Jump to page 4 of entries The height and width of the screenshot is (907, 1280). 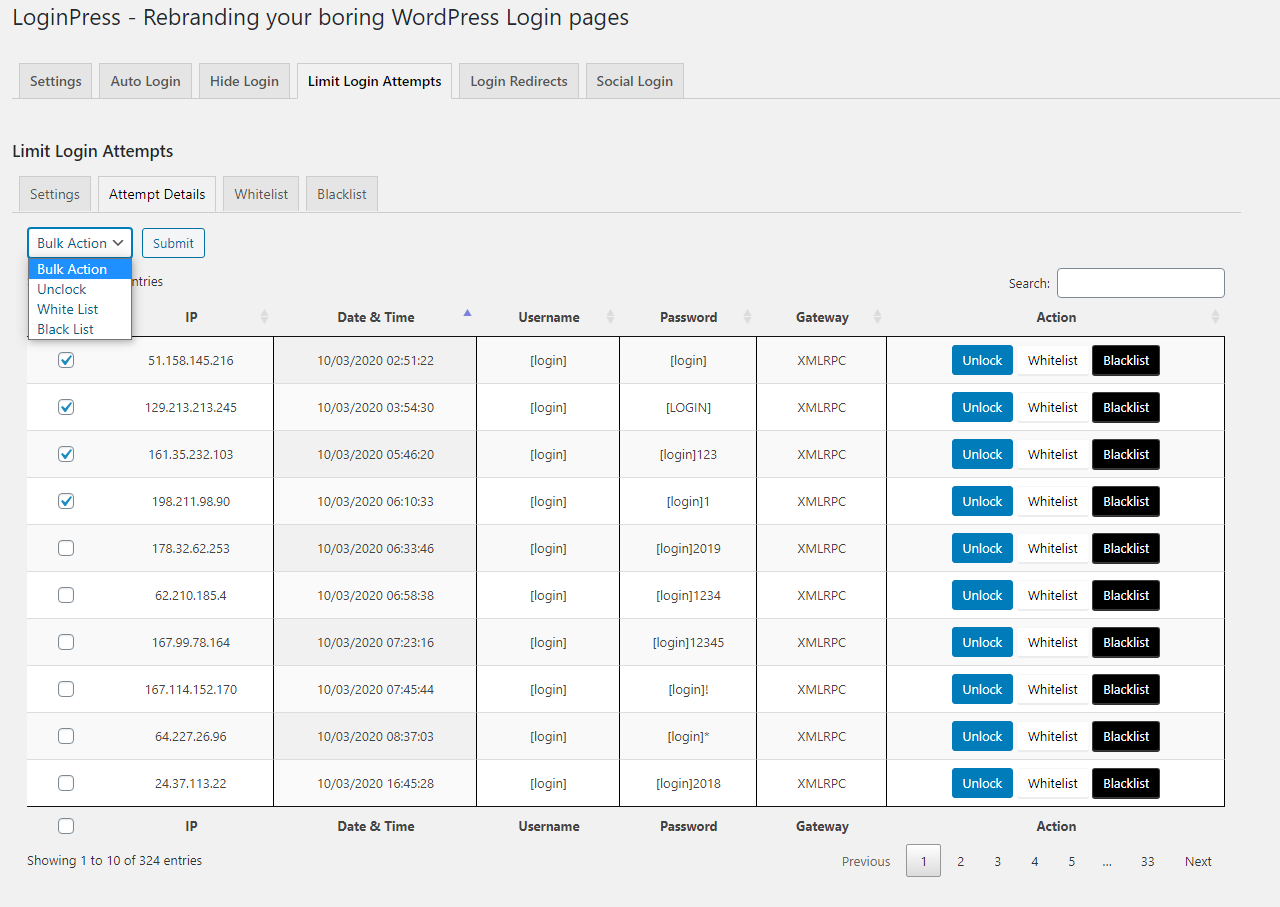1034,861
